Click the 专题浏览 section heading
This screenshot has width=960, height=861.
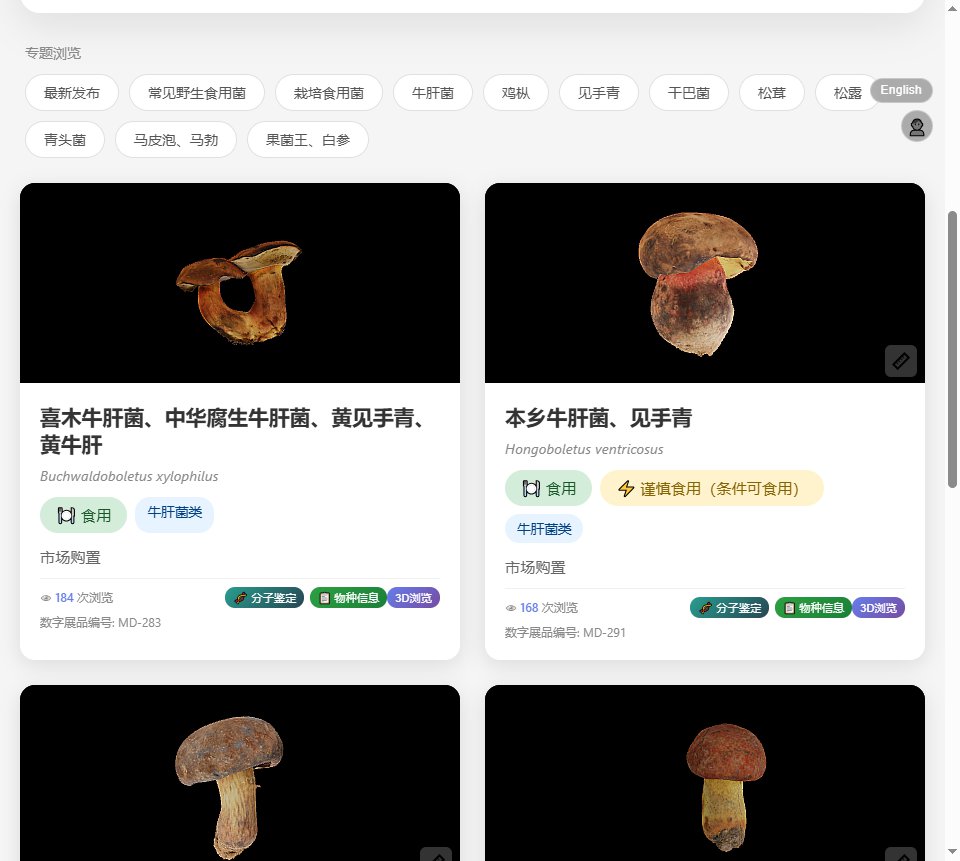click(53, 53)
